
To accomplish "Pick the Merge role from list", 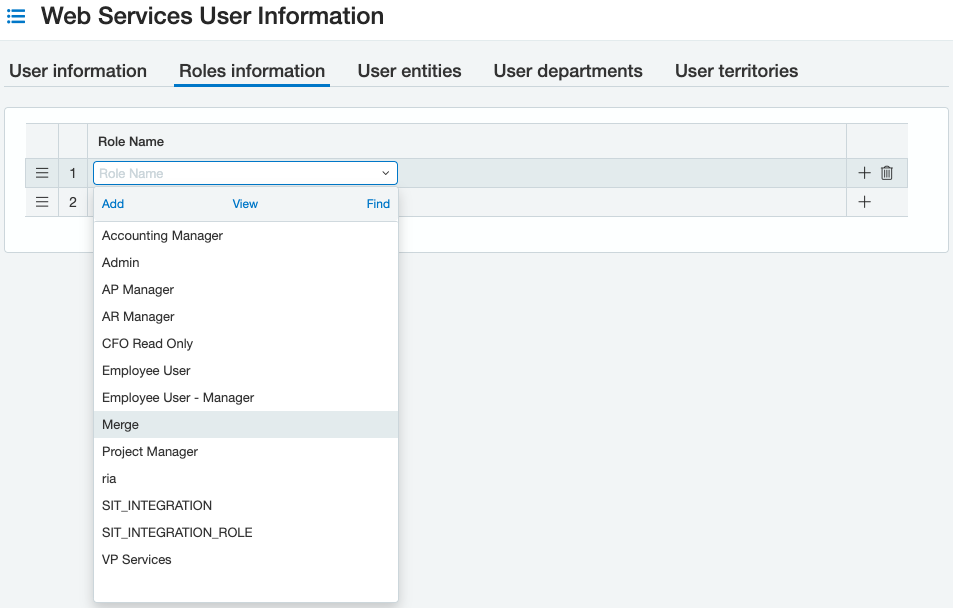I will [x=120, y=425].
